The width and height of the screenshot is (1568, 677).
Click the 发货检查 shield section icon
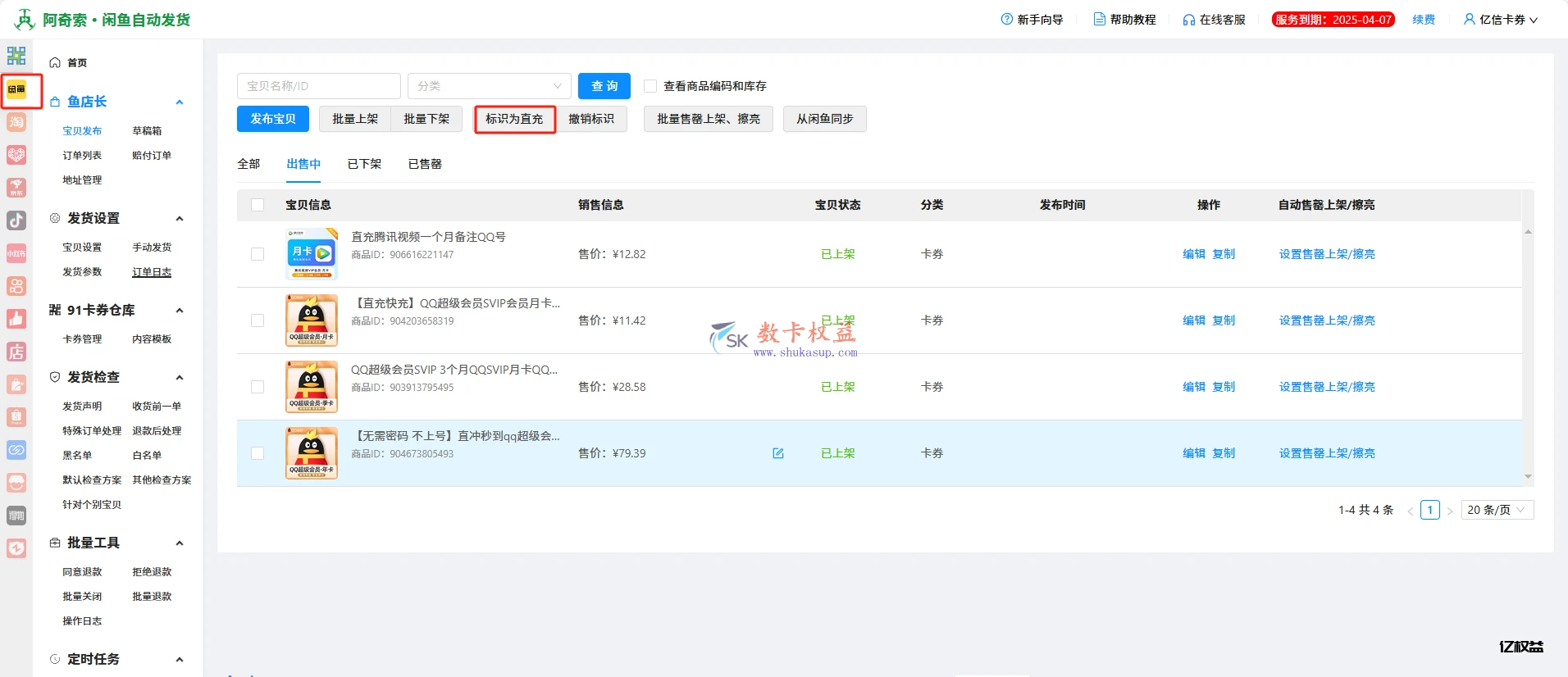click(x=55, y=377)
